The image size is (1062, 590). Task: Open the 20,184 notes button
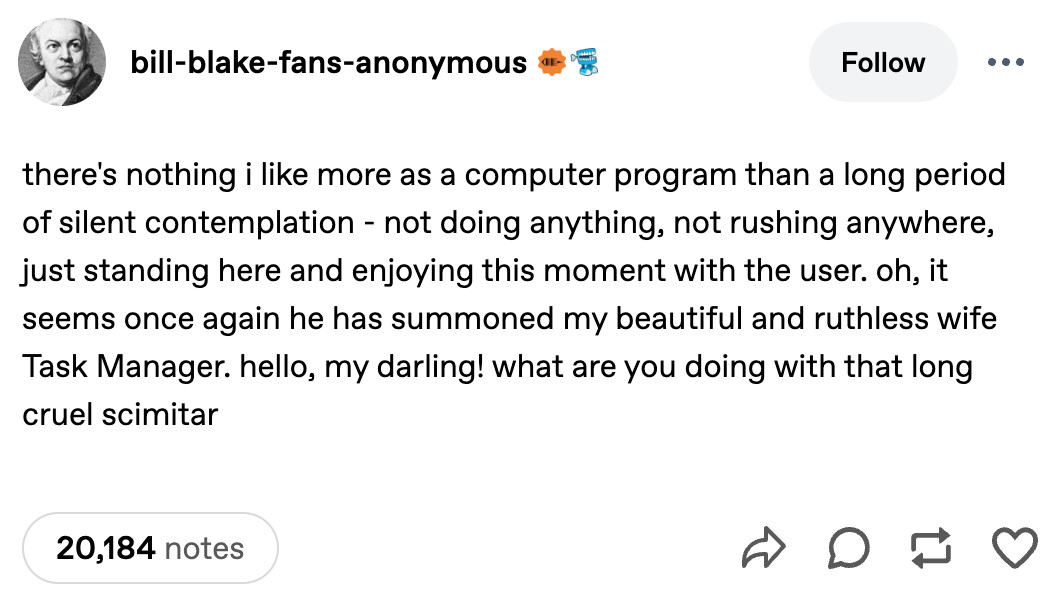click(150, 548)
